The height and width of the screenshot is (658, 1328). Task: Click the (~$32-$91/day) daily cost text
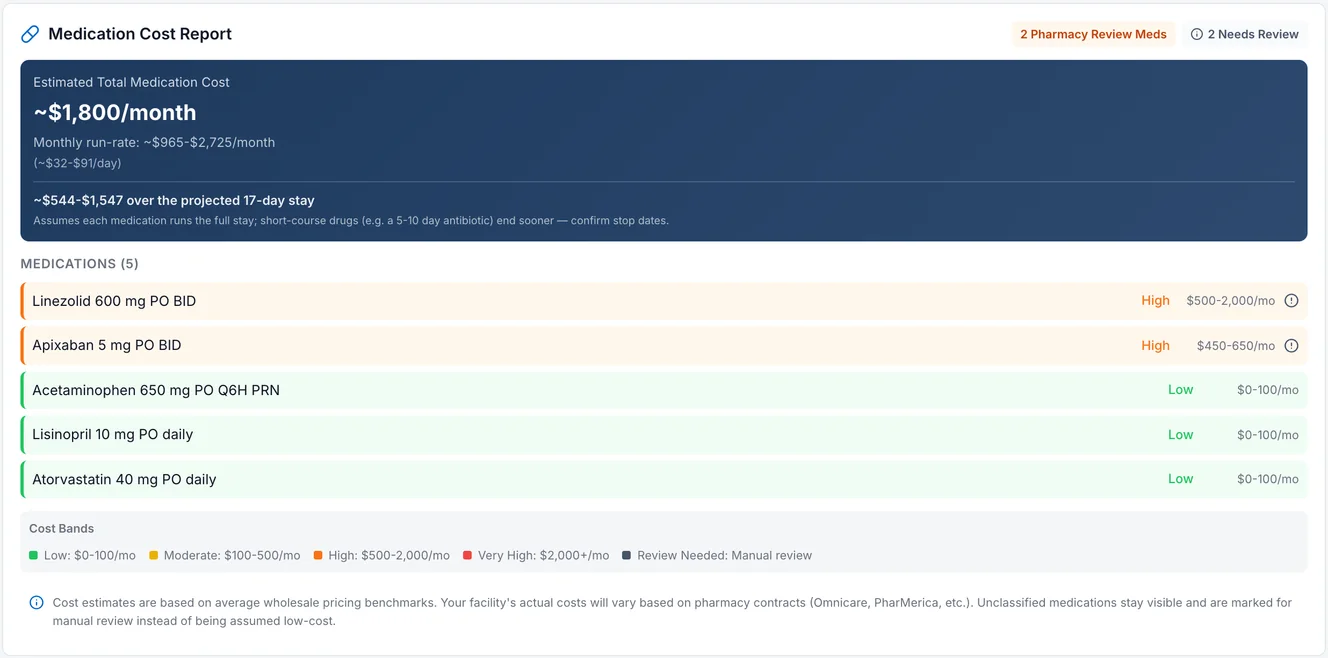[x=77, y=163]
